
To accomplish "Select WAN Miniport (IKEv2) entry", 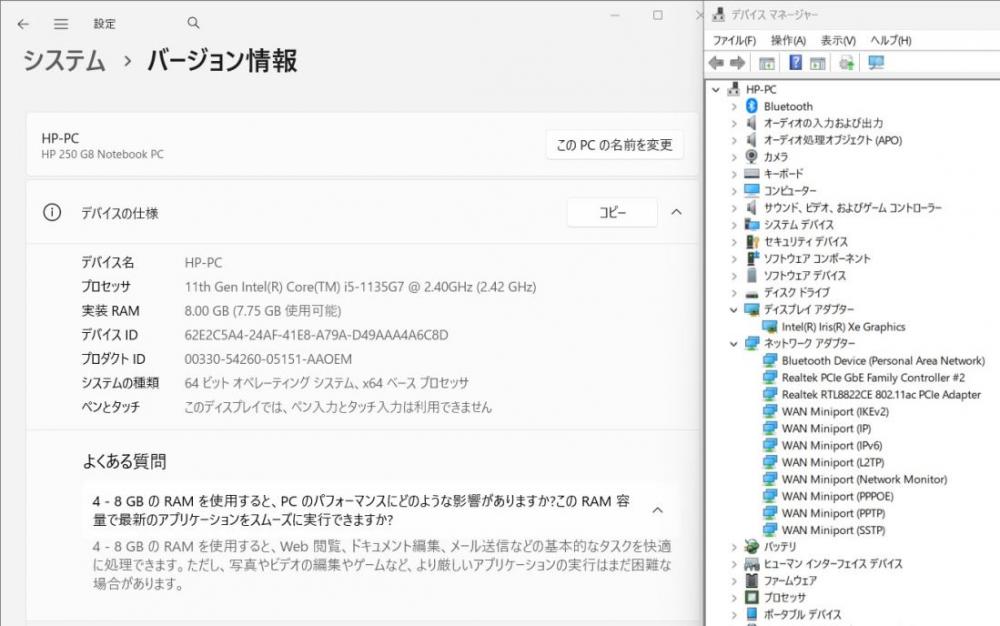I will click(835, 411).
